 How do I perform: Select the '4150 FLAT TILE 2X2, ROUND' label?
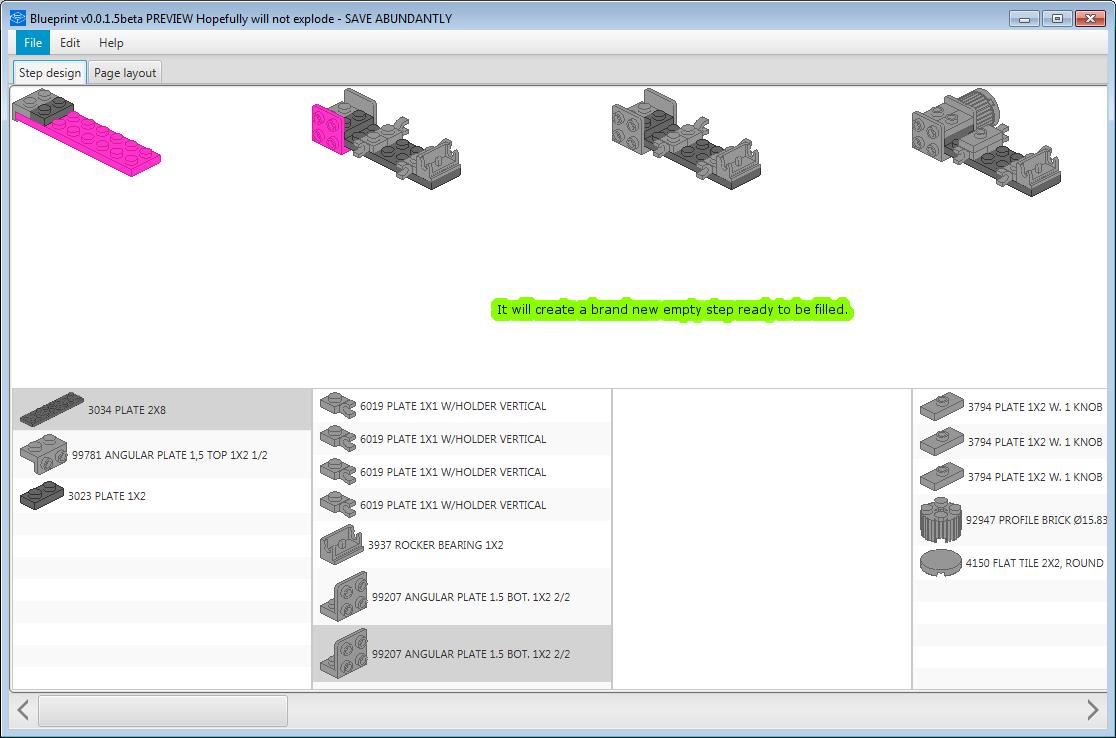[x=1034, y=563]
